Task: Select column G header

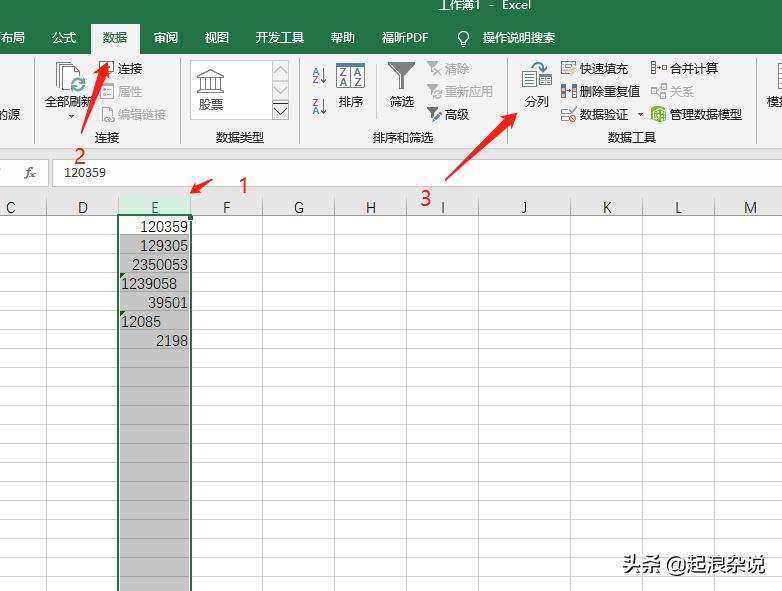Action: click(299, 207)
